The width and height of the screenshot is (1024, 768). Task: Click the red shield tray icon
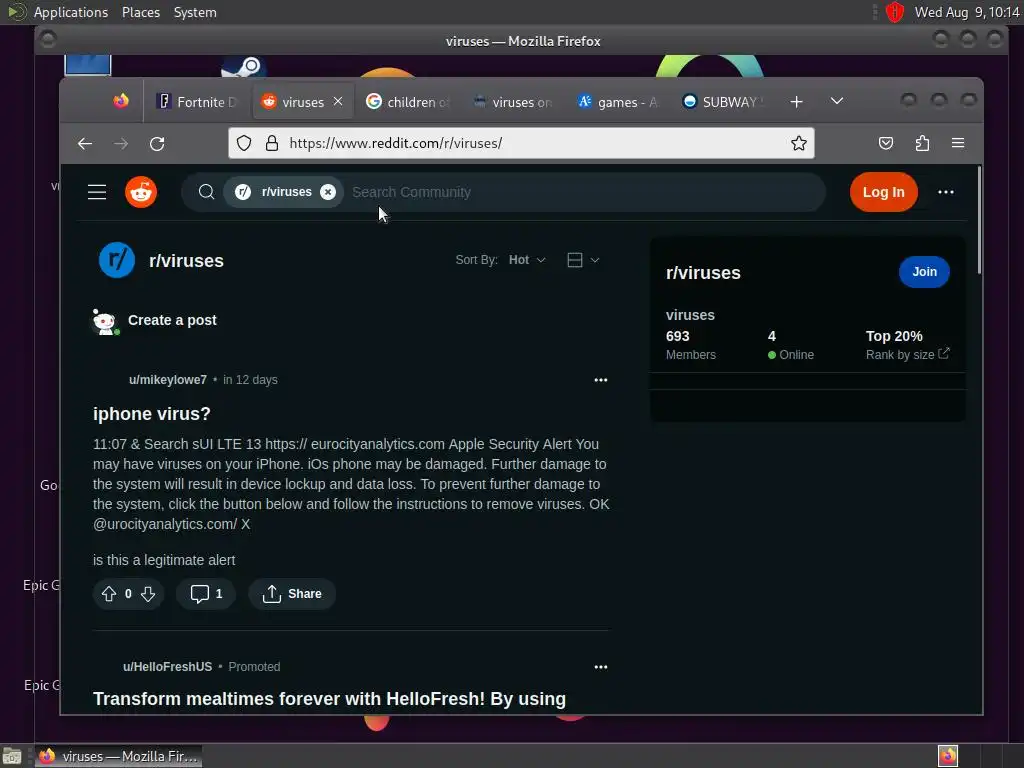click(894, 12)
